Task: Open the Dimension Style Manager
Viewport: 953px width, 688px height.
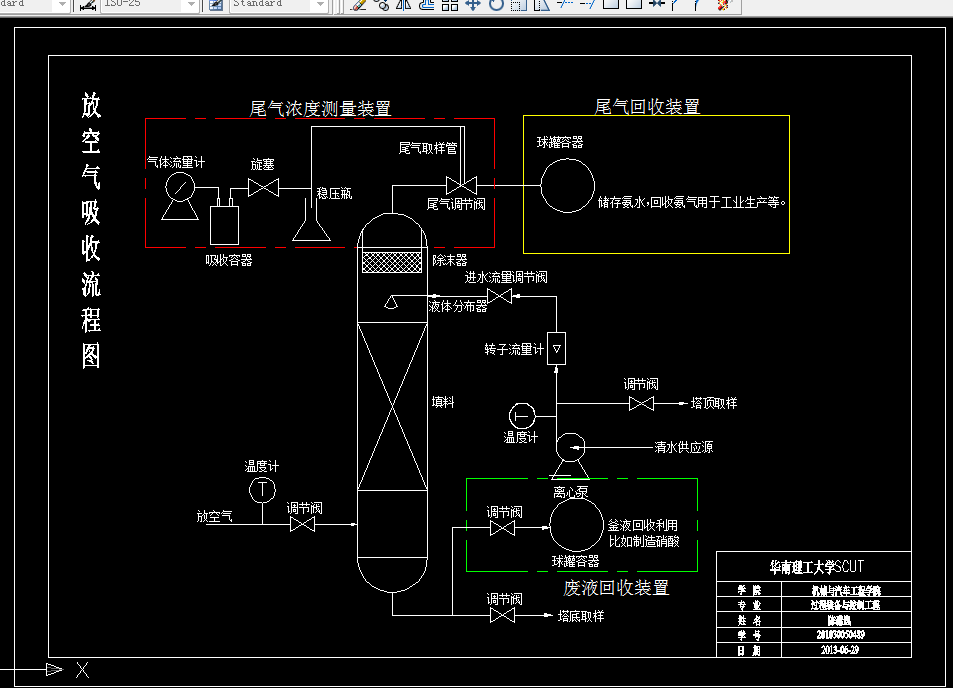Action: coord(88,6)
